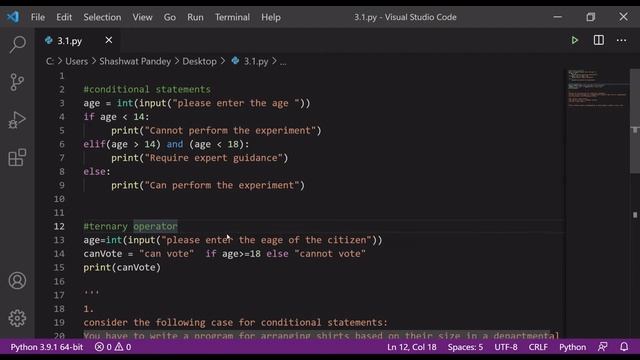
Task: Open the Source Control view
Action: click(x=17, y=82)
